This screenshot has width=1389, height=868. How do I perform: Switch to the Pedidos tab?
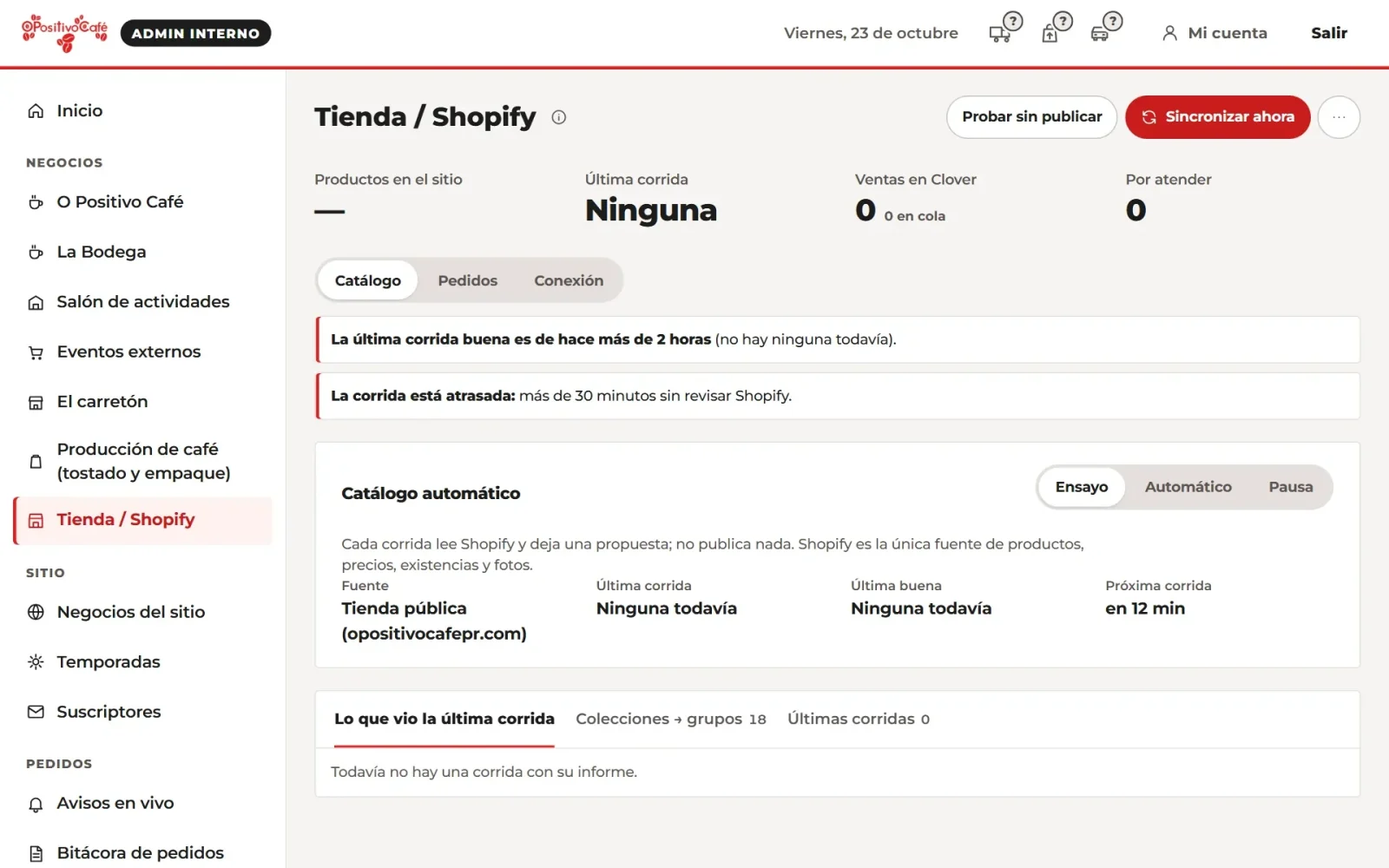pyautogui.click(x=467, y=280)
